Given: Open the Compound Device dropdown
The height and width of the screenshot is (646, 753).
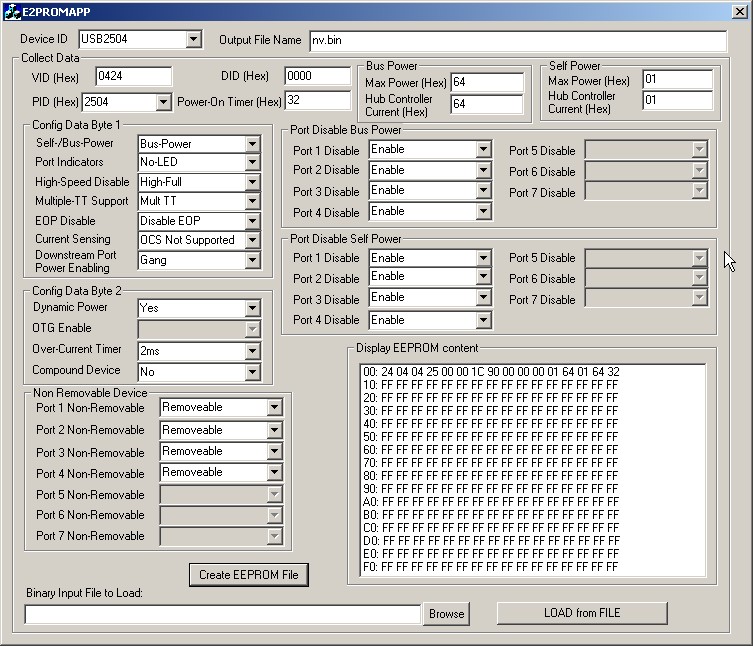Looking at the screenshot, I should pyautogui.click(x=253, y=372).
